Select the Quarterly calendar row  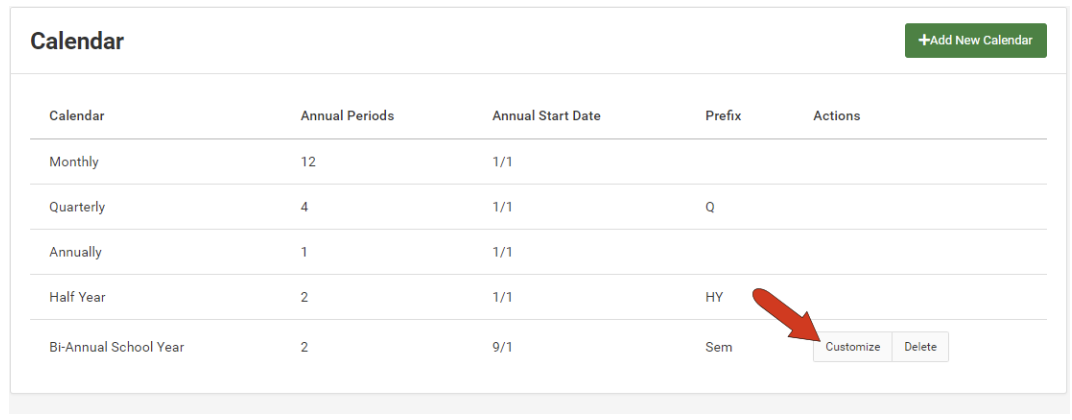coord(77,207)
